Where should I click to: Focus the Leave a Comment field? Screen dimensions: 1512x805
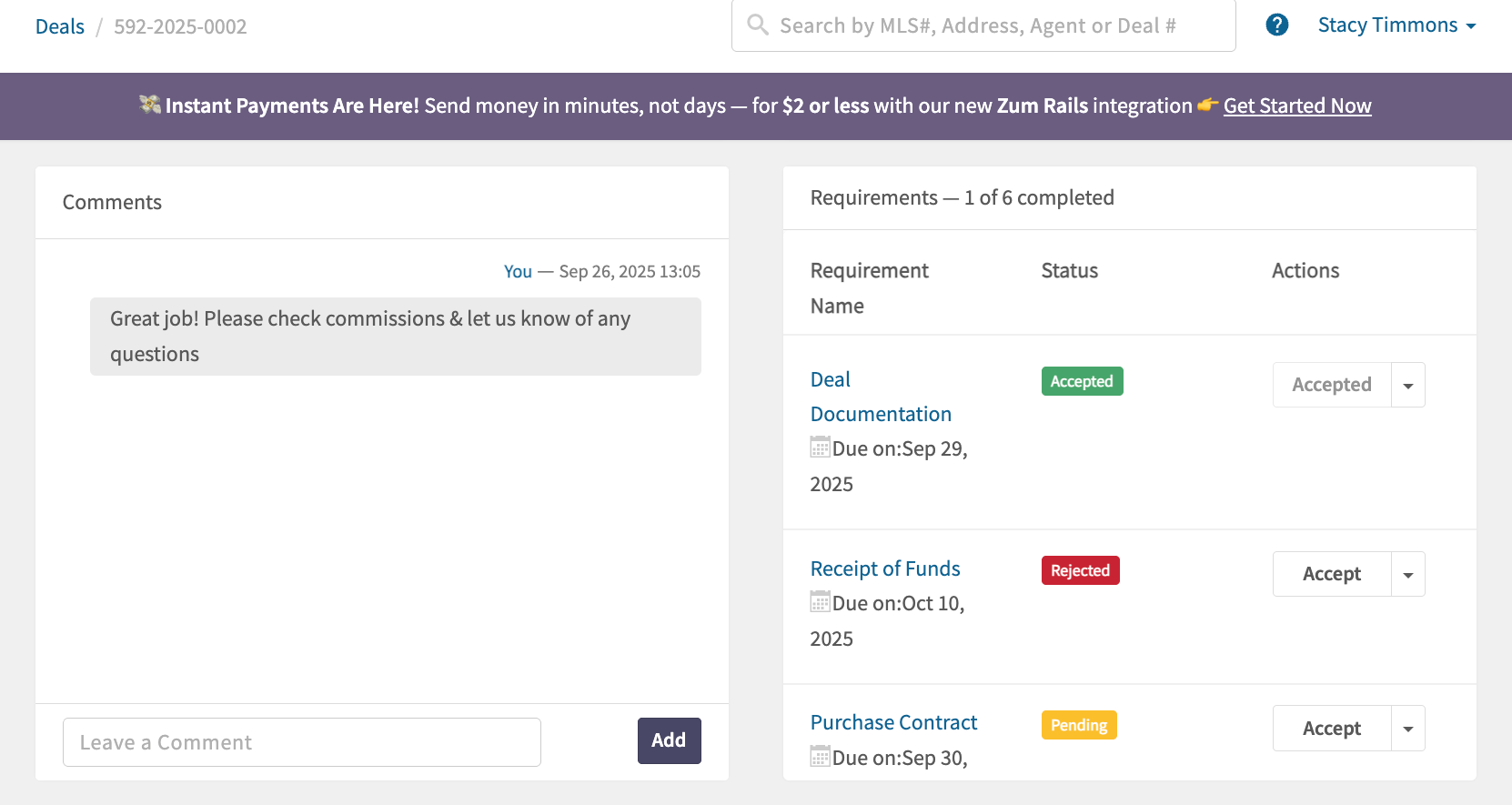coord(301,742)
